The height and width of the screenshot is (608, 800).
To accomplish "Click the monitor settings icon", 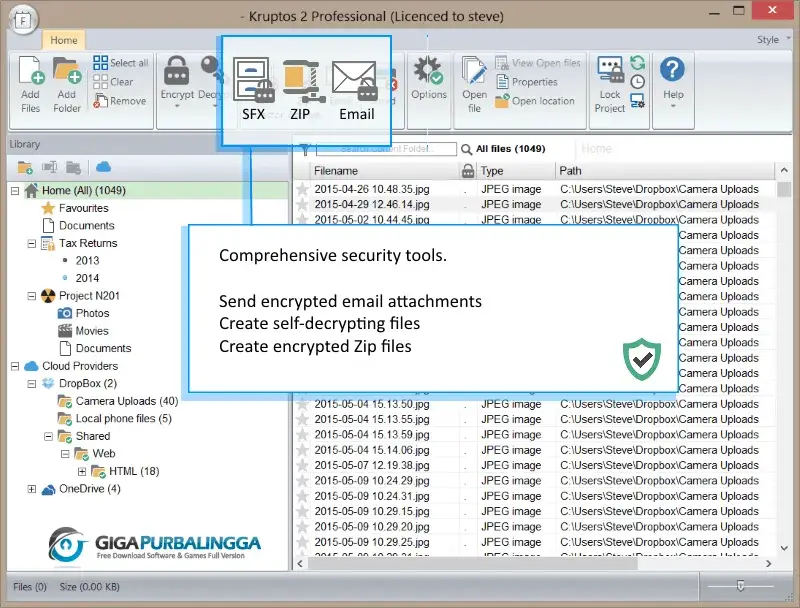I will click(638, 100).
